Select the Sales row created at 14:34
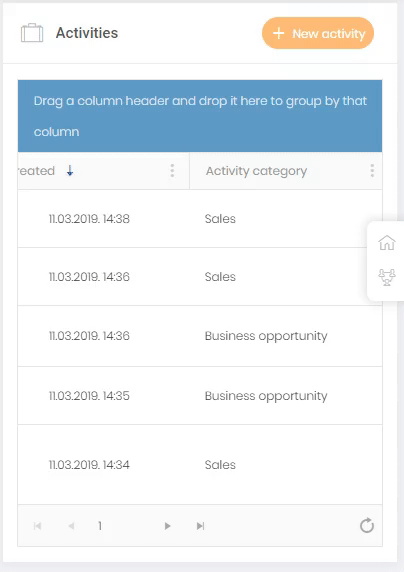The width and height of the screenshot is (404, 572). [x=200, y=464]
